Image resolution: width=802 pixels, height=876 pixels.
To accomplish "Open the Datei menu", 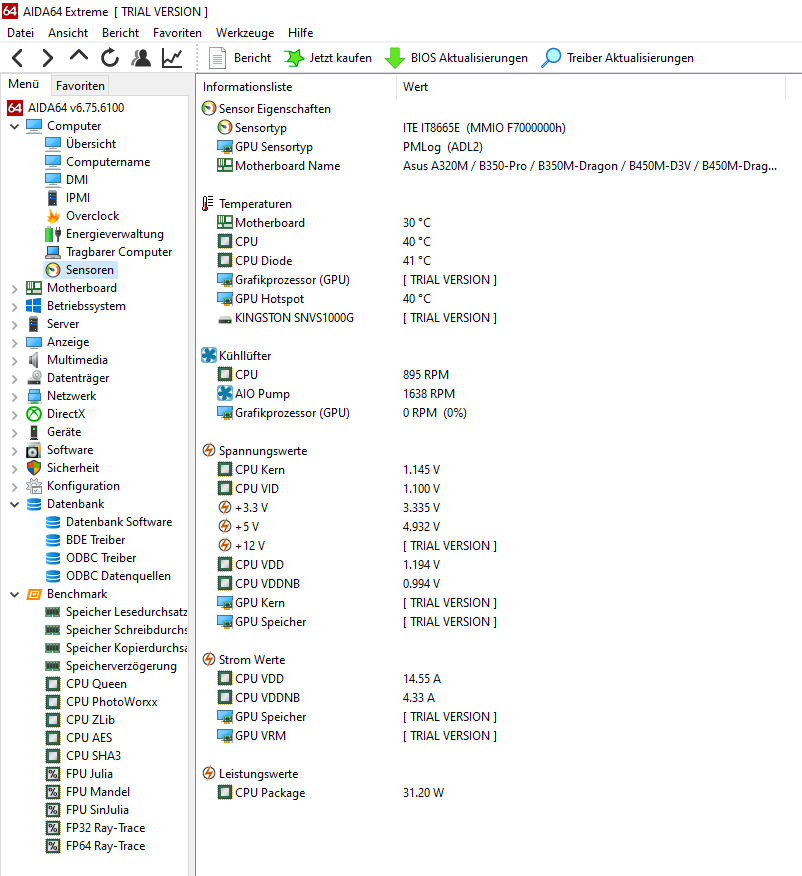I will pos(21,33).
